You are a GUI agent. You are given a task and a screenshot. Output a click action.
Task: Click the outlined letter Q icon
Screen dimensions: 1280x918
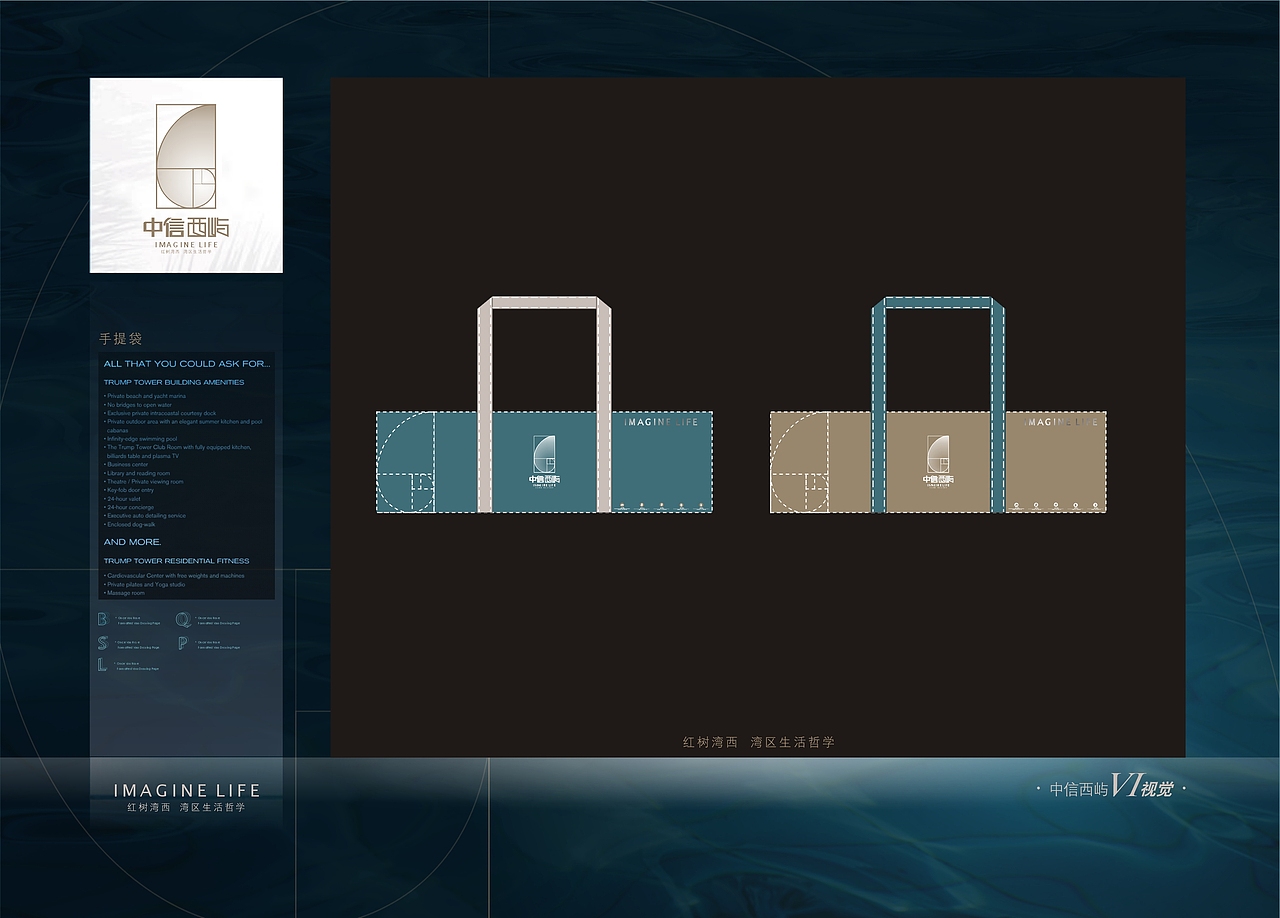point(183,620)
